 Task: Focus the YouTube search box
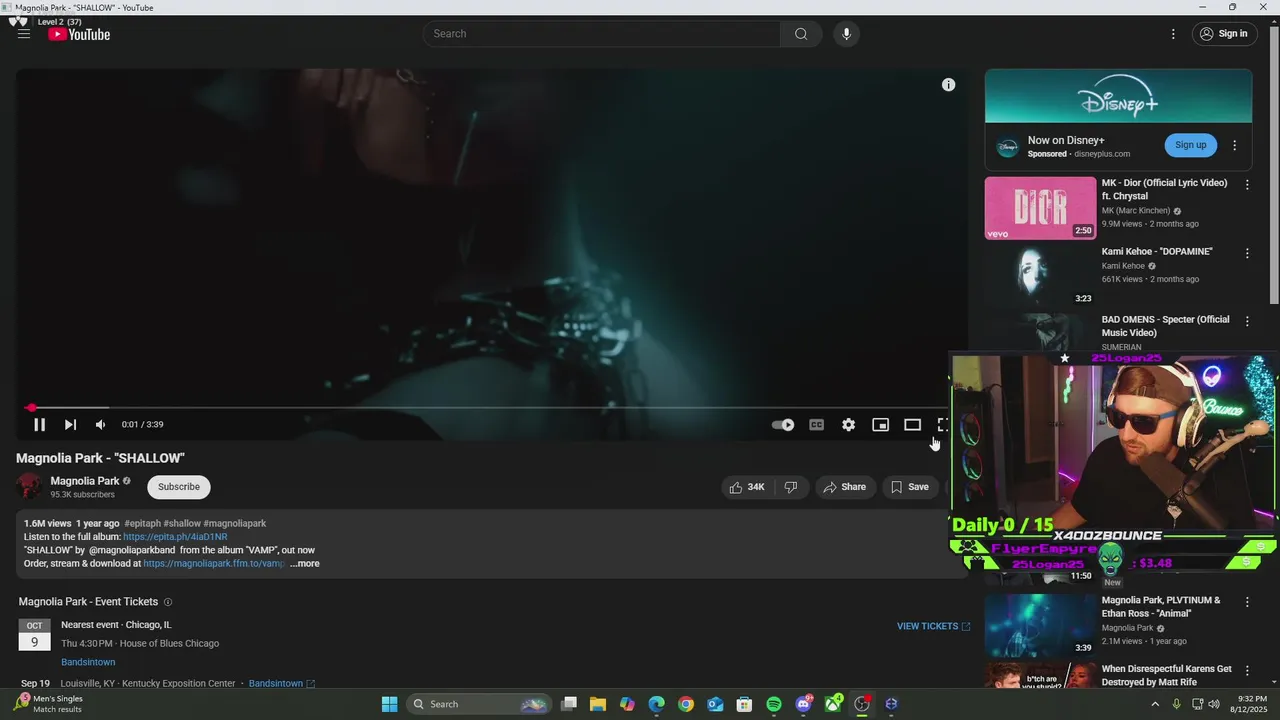tap(602, 34)
